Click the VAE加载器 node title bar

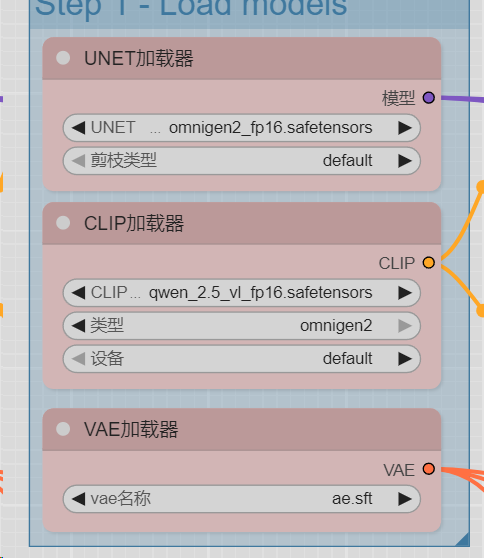click(x=242, y=430)
